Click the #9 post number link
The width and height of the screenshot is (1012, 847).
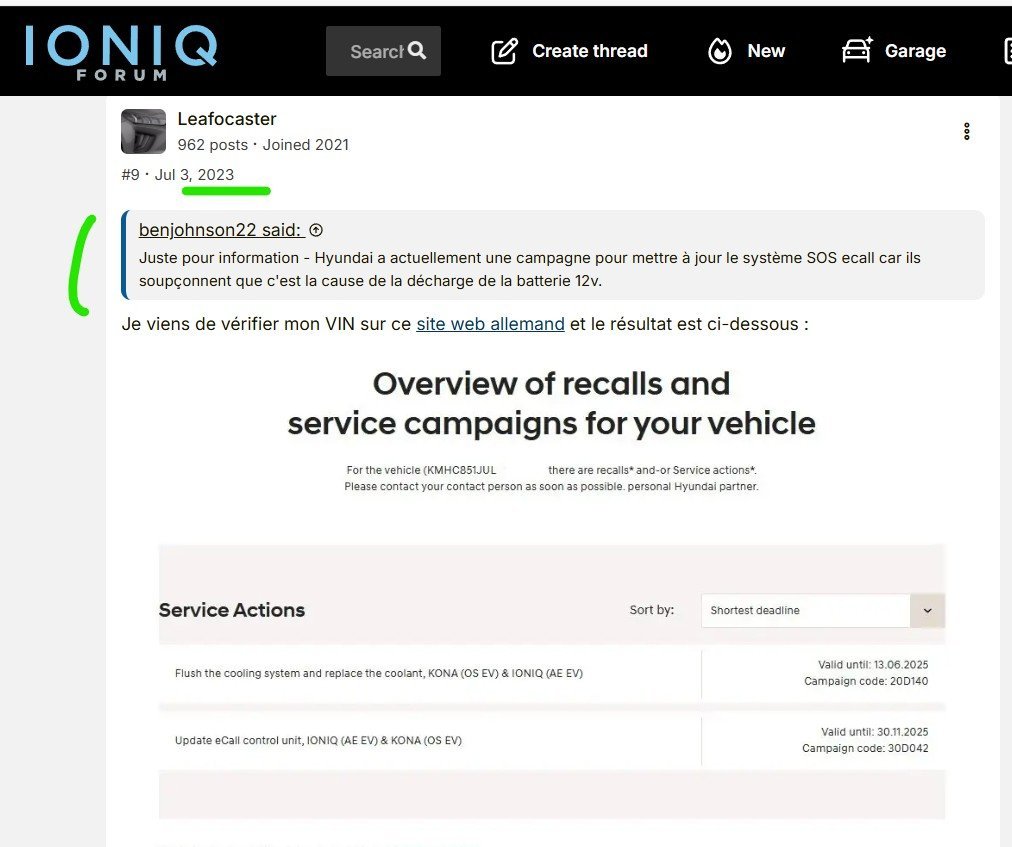click(130, 175)
